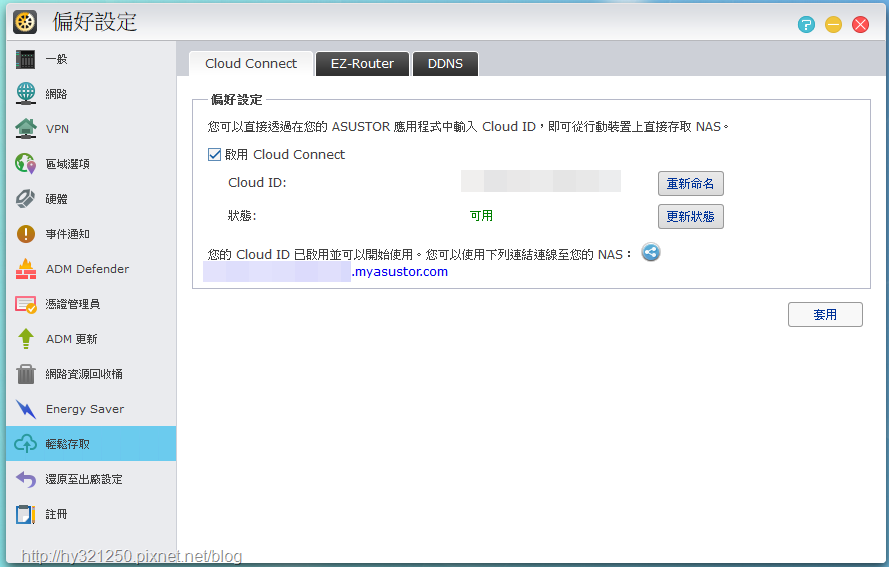Click the ADM 更新 sidebar label
The width and height of the screenshot is (889, 567).
[71, 339]
